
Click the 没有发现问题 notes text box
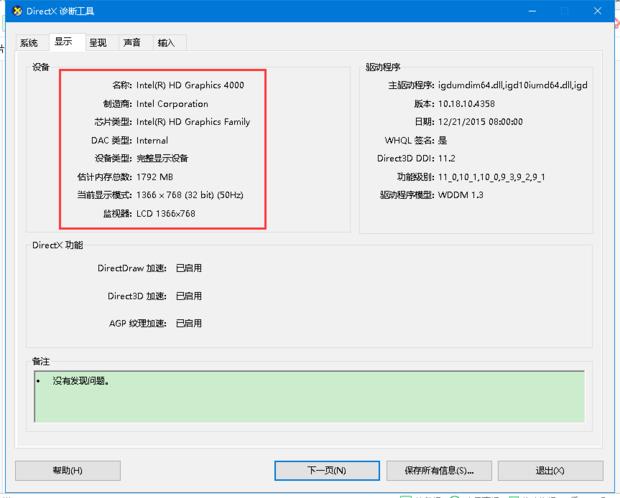point(309,395)
